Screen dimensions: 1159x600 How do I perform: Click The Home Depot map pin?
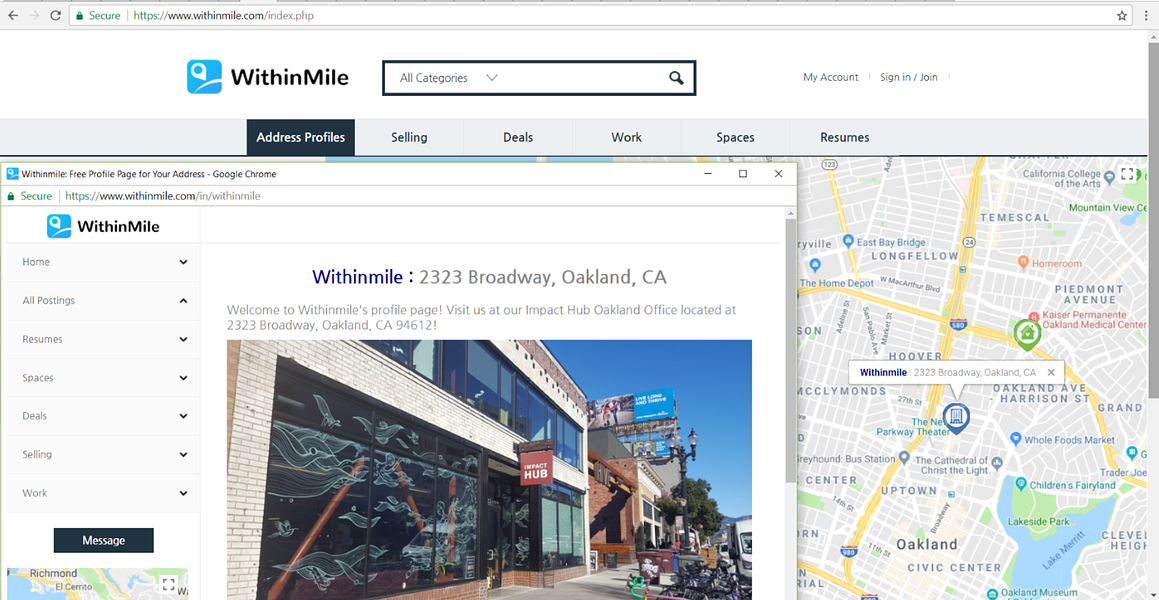point(815,265)
